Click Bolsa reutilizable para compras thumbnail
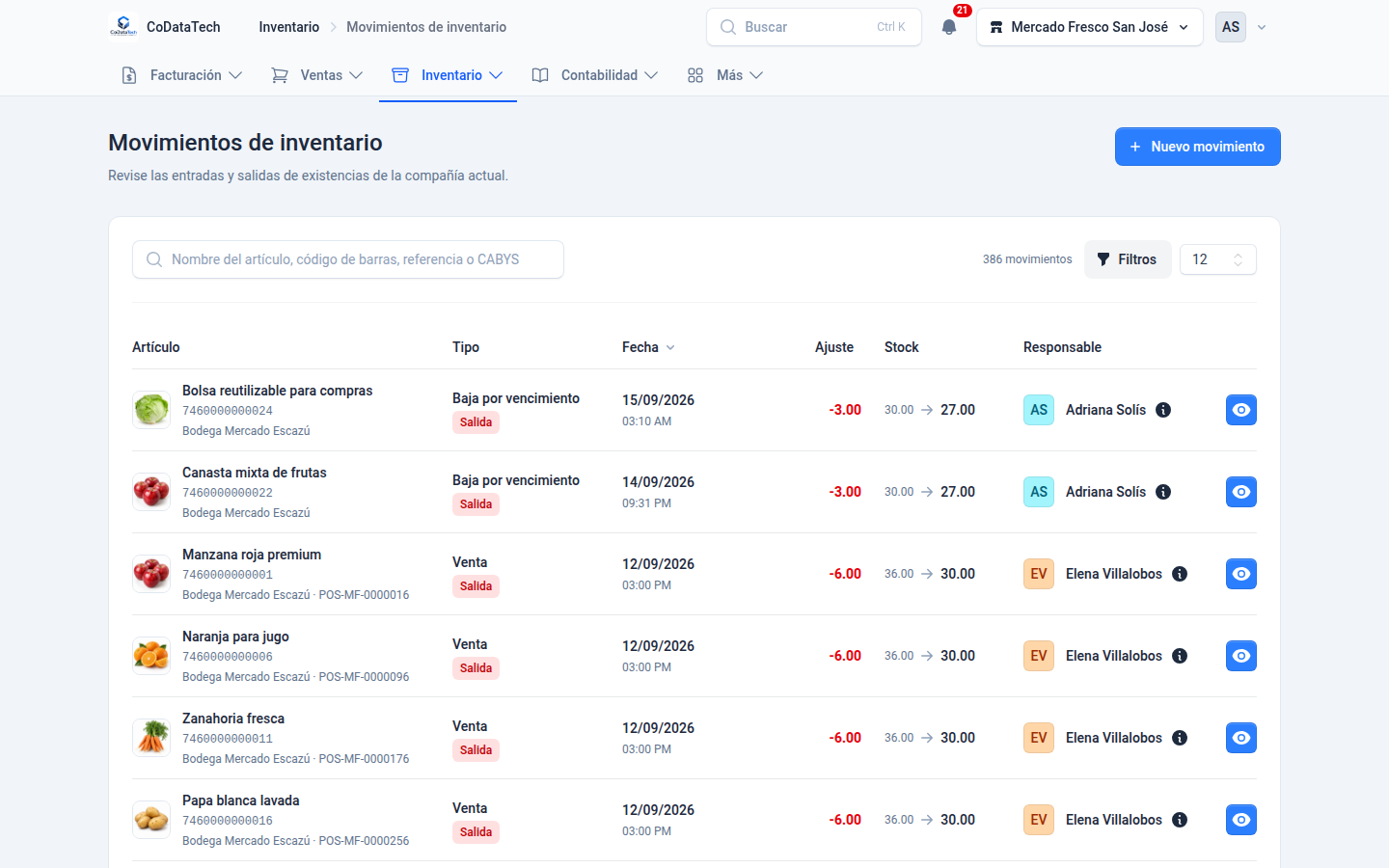Viewport: 1389px width, 868px height. [x=151, y=410]
